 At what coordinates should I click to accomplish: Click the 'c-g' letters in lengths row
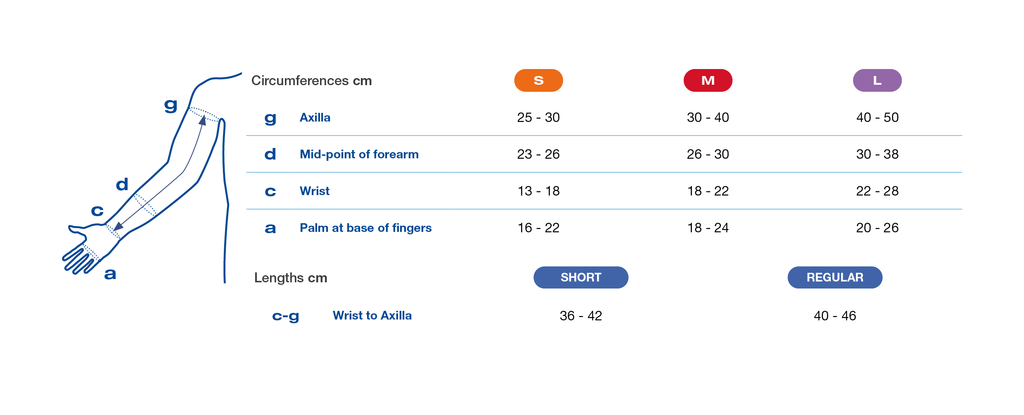[285, 316]
